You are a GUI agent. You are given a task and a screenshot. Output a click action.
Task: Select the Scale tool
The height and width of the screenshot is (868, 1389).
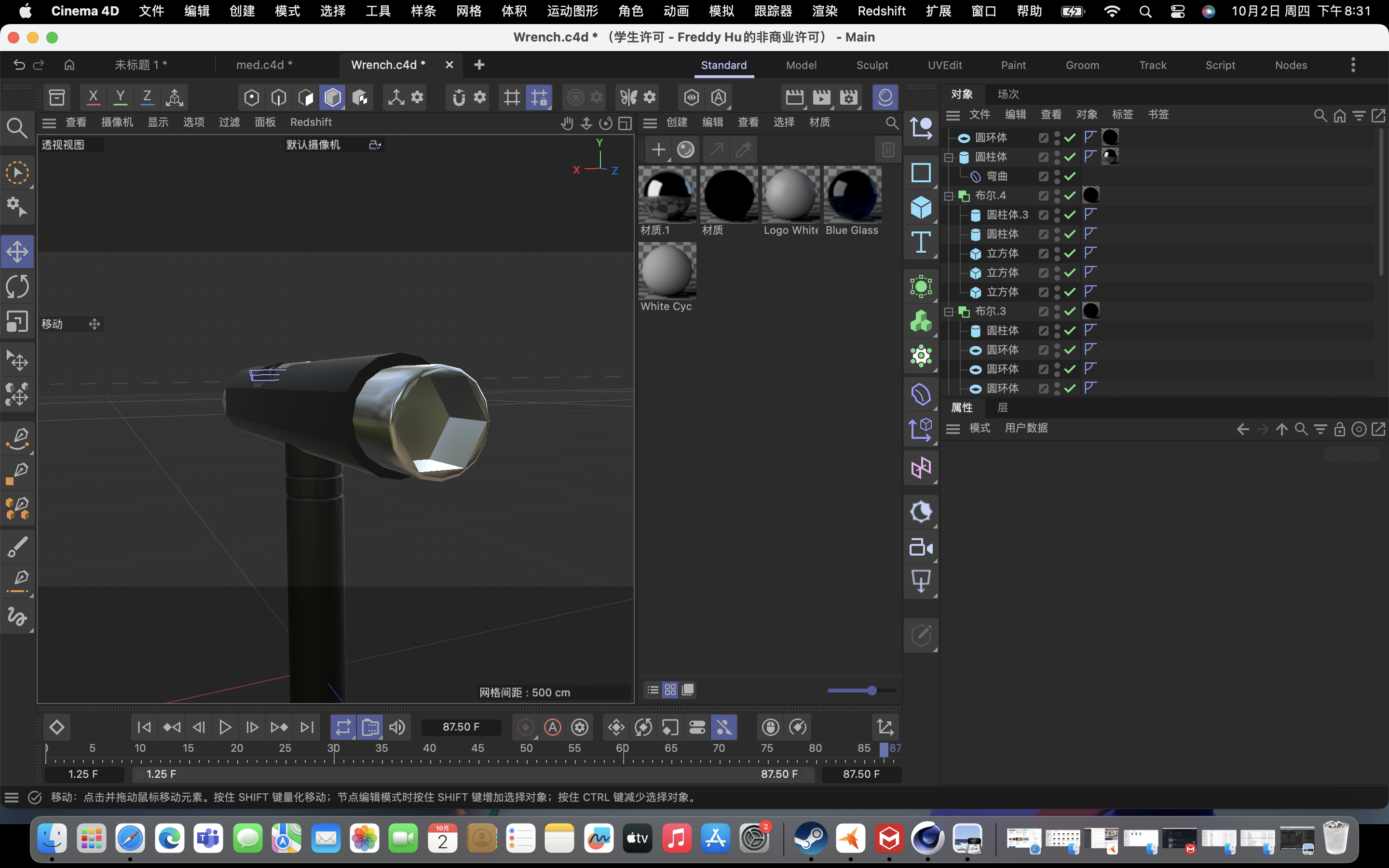pos(17,322)
